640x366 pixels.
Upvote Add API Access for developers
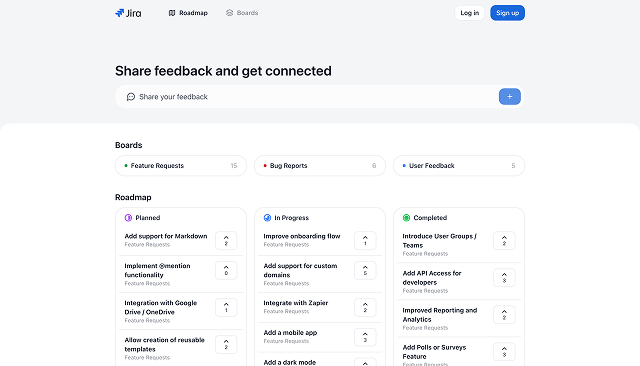pos(504,278)
